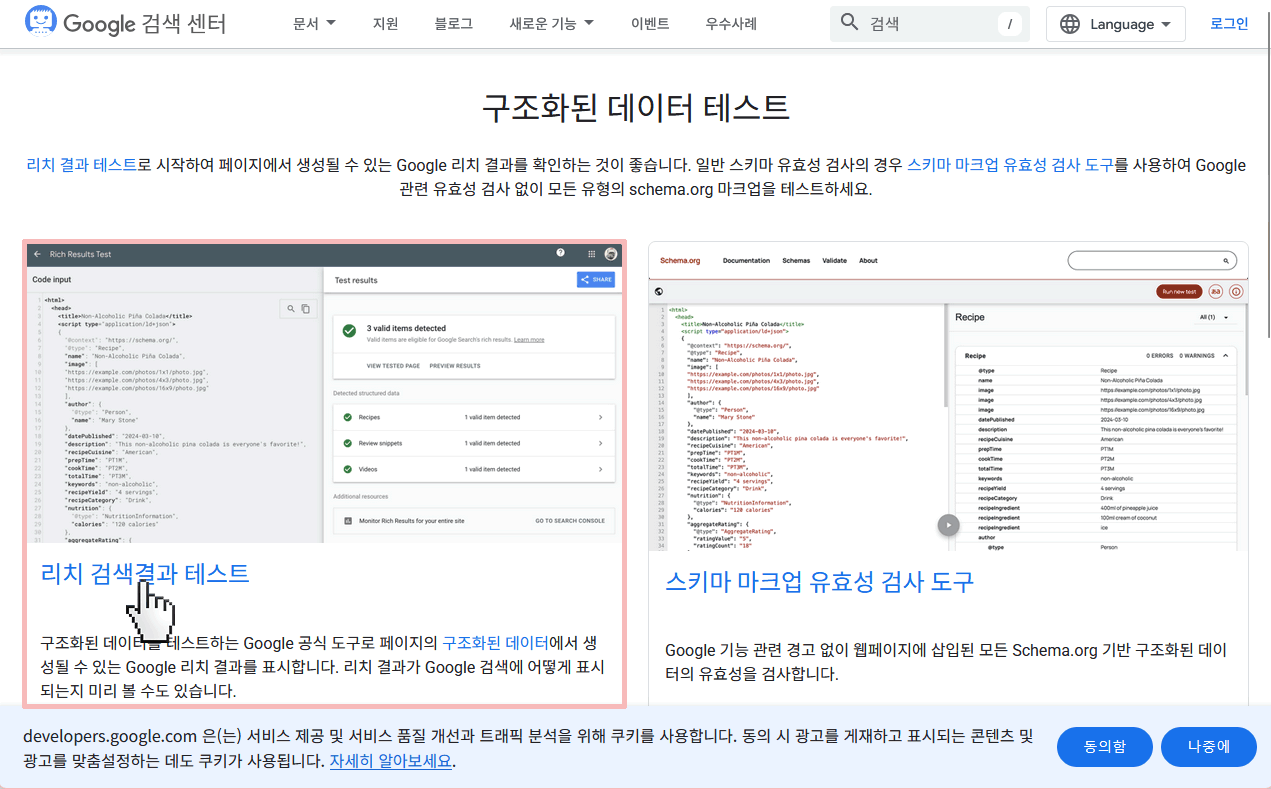Click the Review snippets row in results

tap(473, 443)
